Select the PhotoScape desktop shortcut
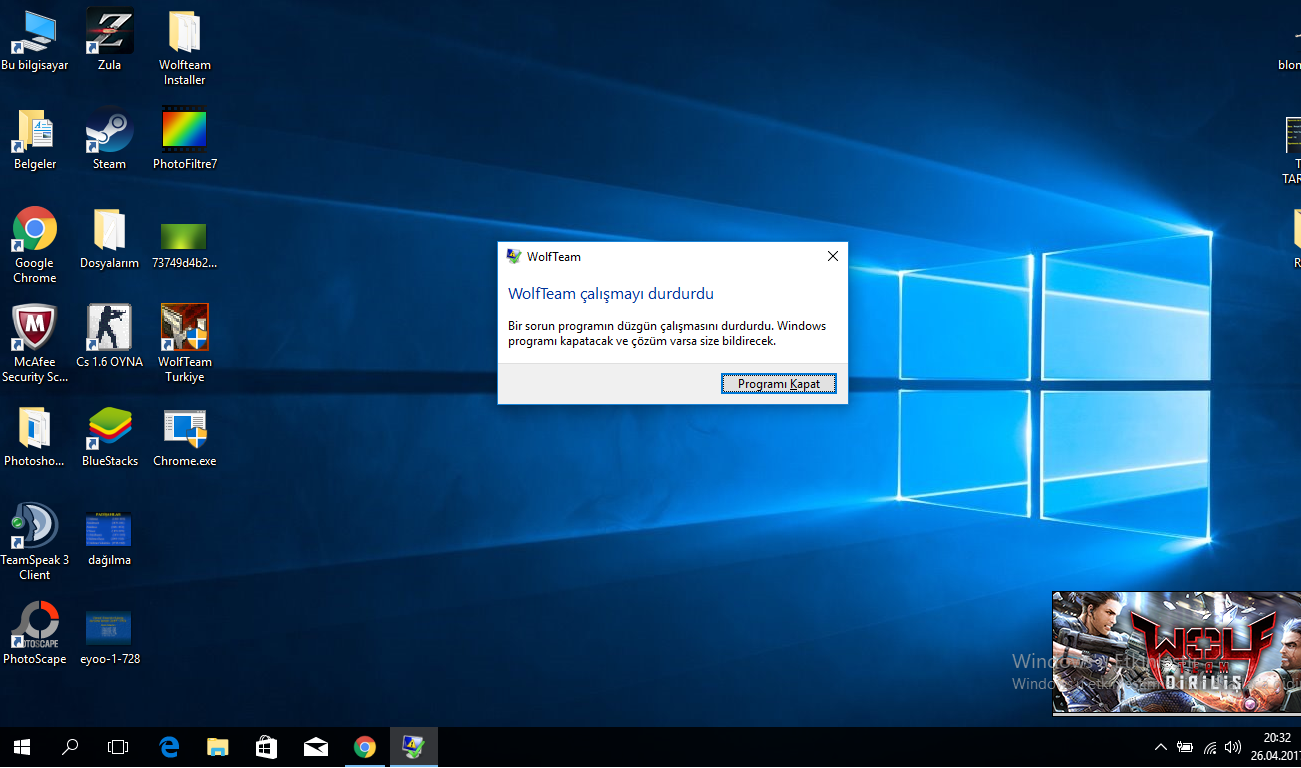 click(x=35, y=635)
